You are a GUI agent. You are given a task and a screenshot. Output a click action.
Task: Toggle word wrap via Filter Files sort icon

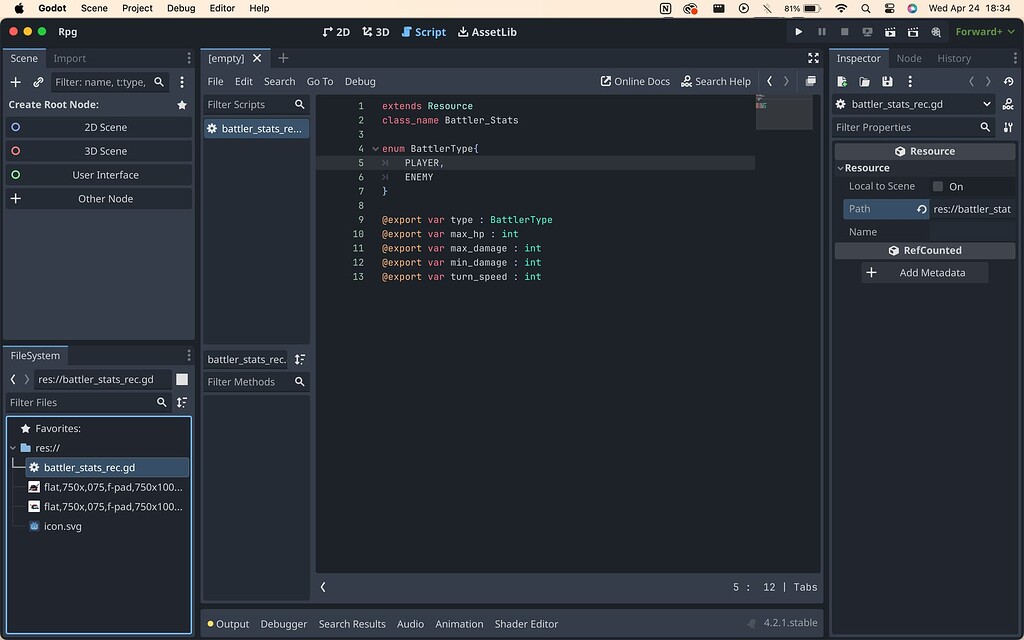[181, 402]
